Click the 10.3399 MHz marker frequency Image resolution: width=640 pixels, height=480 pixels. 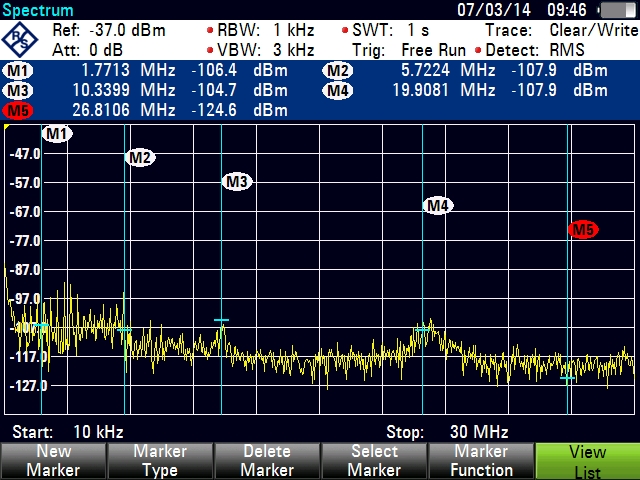(x=124, y=90)
